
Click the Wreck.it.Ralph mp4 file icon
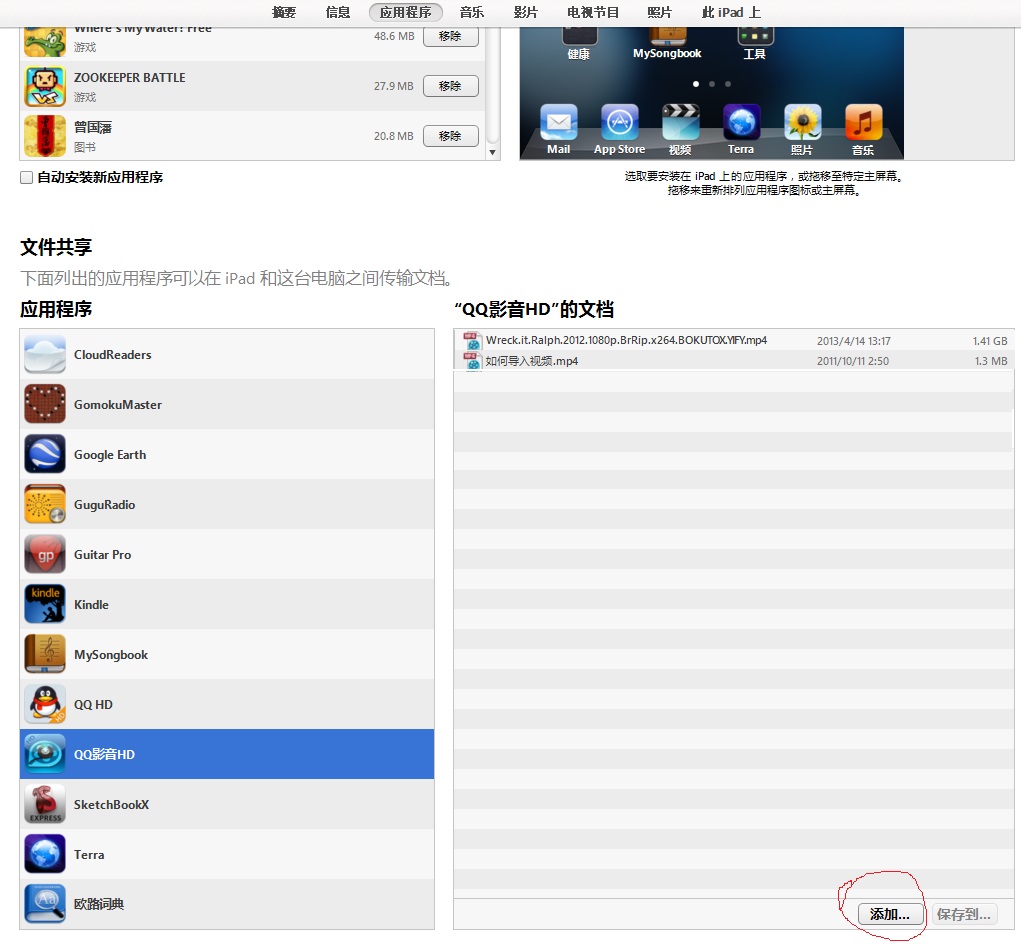coord(472,341)
